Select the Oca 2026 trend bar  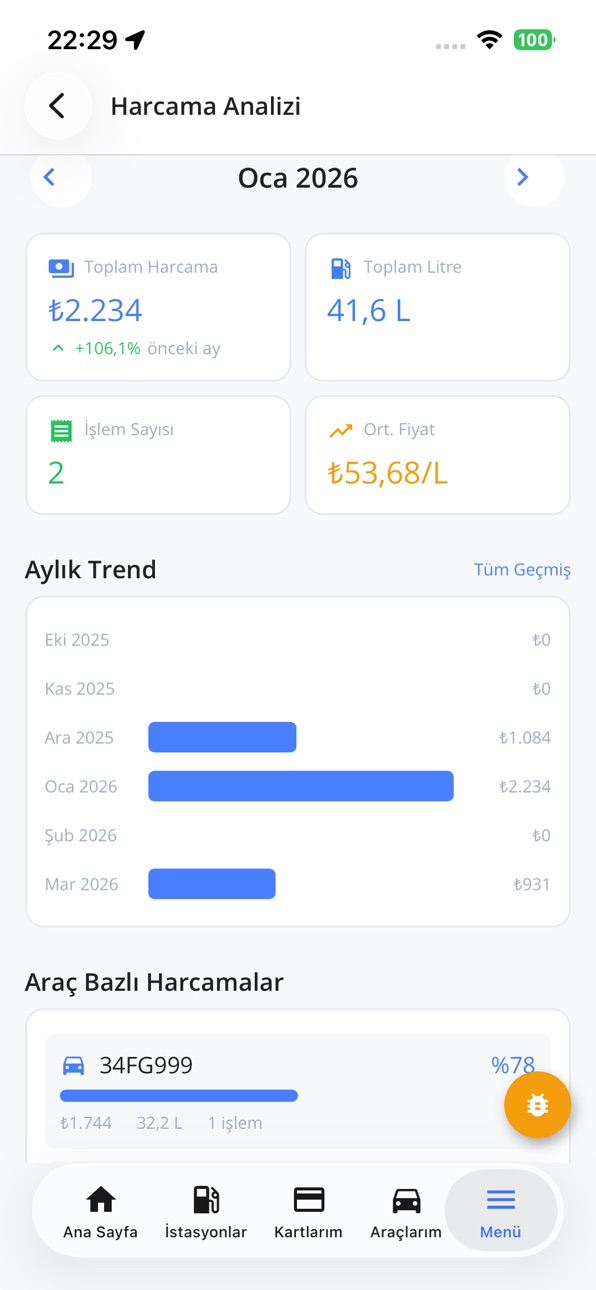click(301, 786)
